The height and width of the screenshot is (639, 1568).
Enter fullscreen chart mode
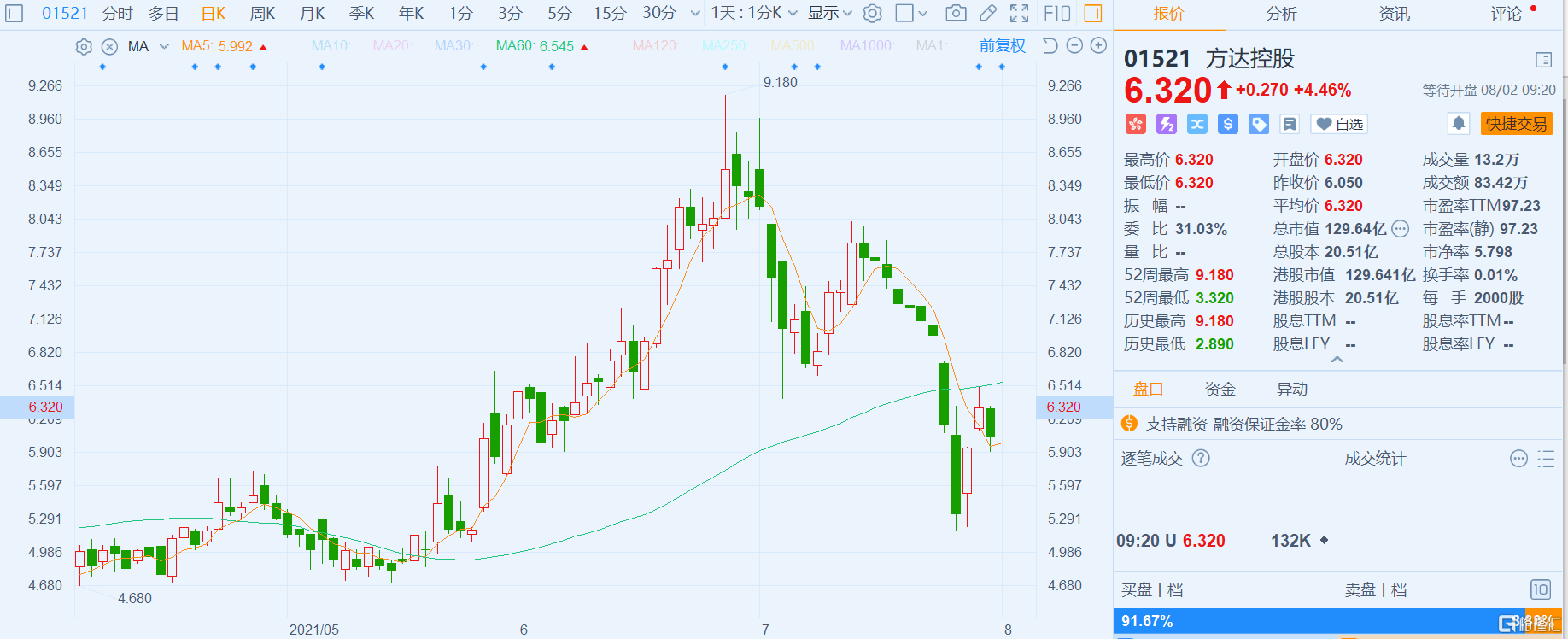1019,13
